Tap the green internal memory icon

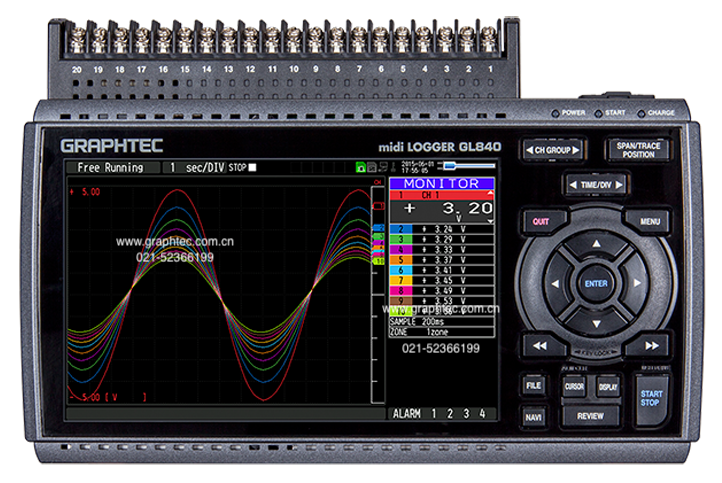coord(361,168)
